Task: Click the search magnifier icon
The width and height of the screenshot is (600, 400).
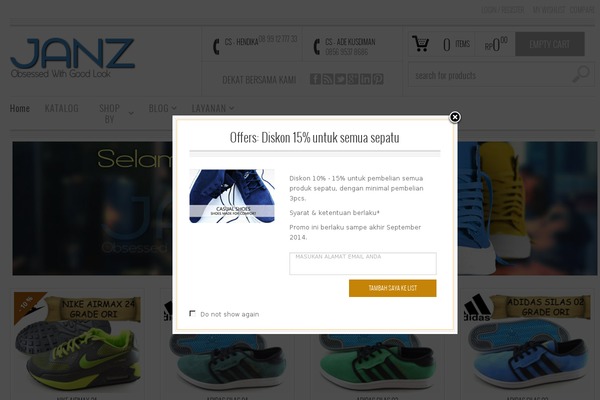Action: click(581, 74)
